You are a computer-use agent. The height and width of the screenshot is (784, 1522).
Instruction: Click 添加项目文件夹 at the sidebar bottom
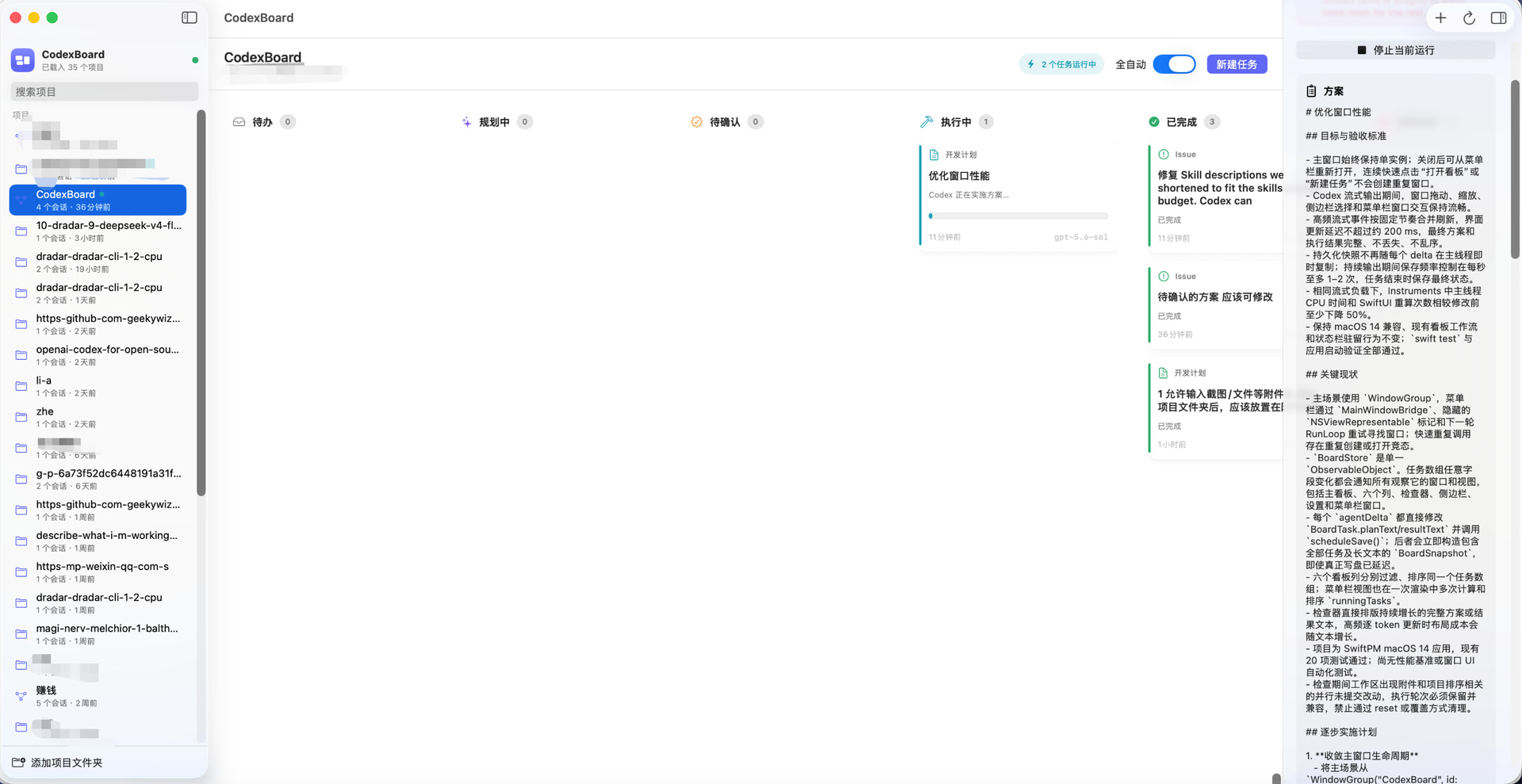[x=57, y=763]
